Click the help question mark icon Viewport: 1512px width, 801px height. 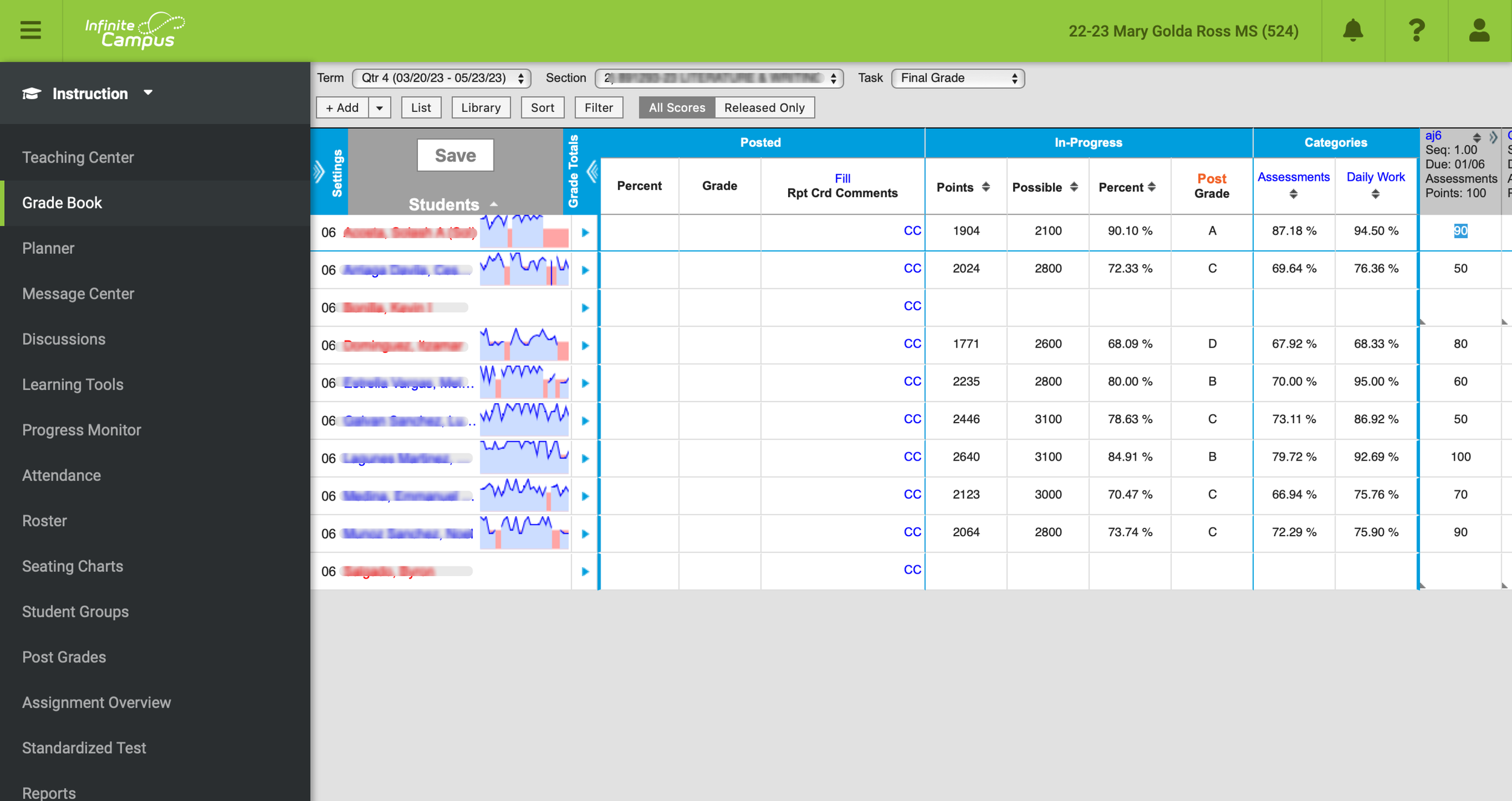coord(1416,30)
